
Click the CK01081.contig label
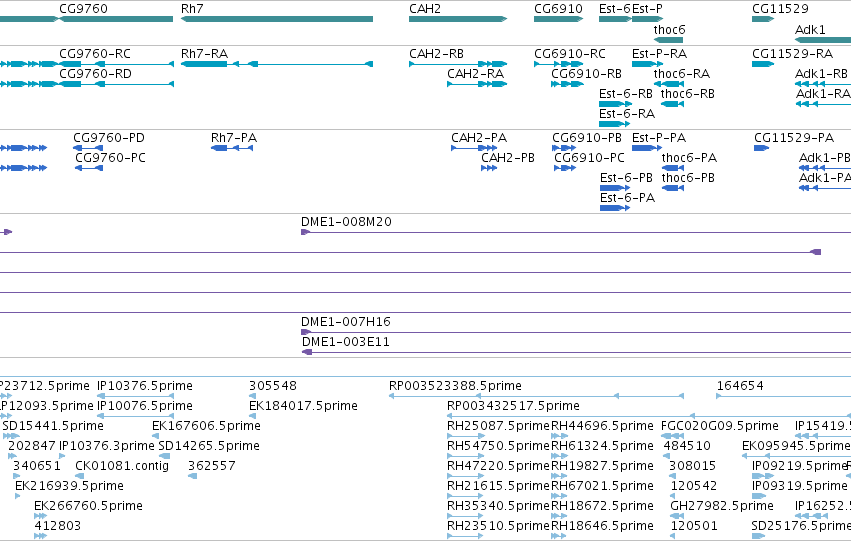[x=122, y=466]
